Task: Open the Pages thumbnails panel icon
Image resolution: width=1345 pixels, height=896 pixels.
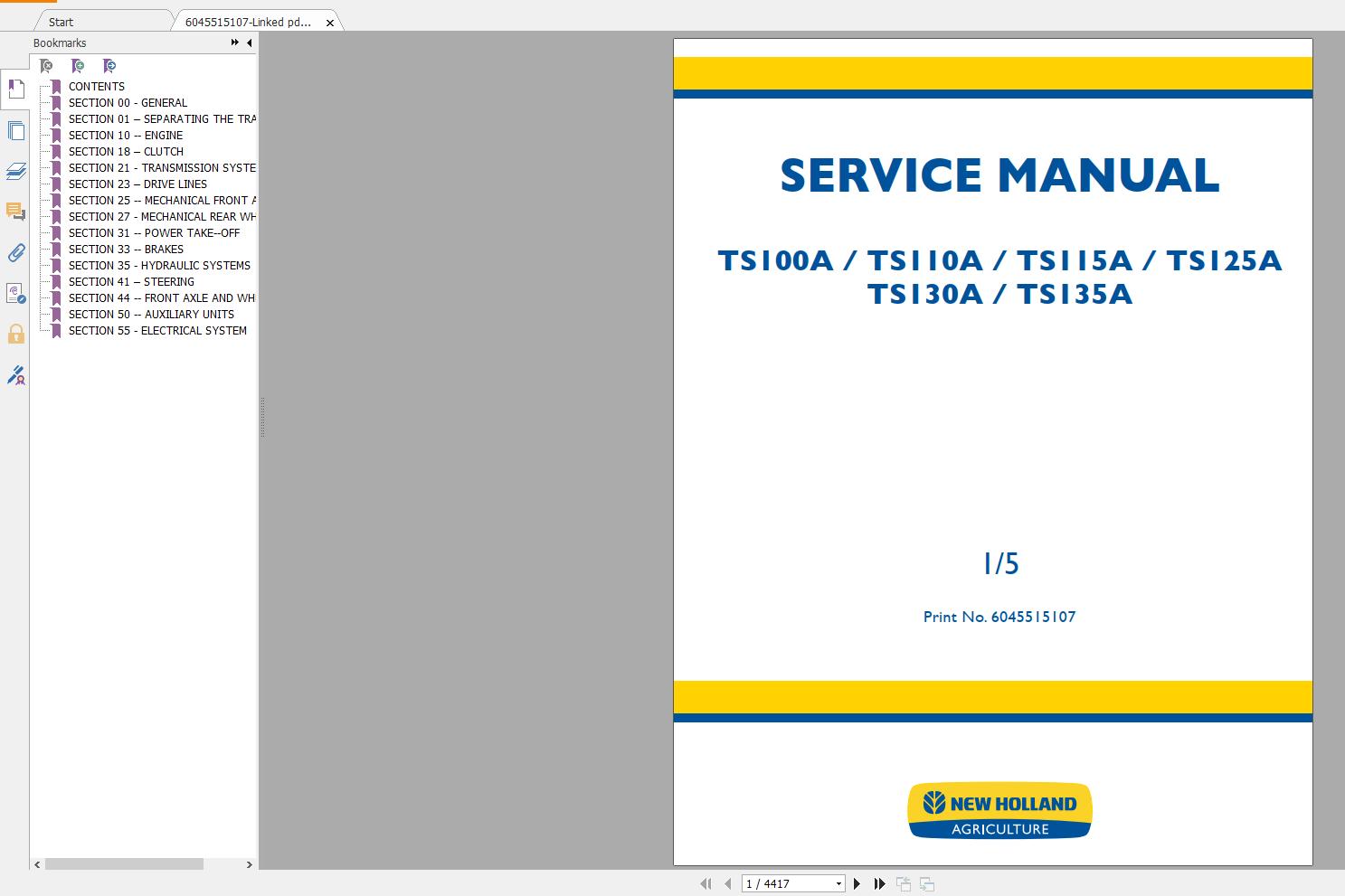Action: coord(15,130)
